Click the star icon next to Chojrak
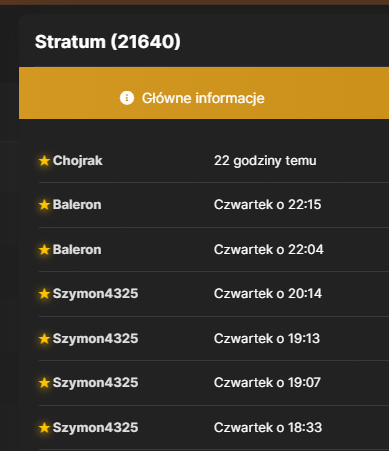389x451 pixels. click(x=44, y=161)
